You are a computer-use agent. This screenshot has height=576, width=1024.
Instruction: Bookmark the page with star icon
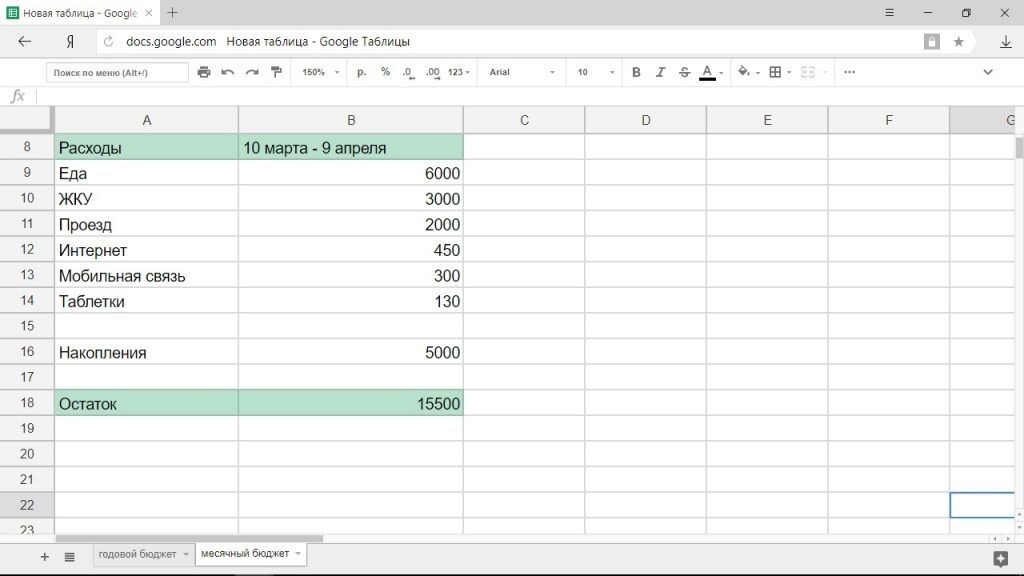click(x=958, y=41)
